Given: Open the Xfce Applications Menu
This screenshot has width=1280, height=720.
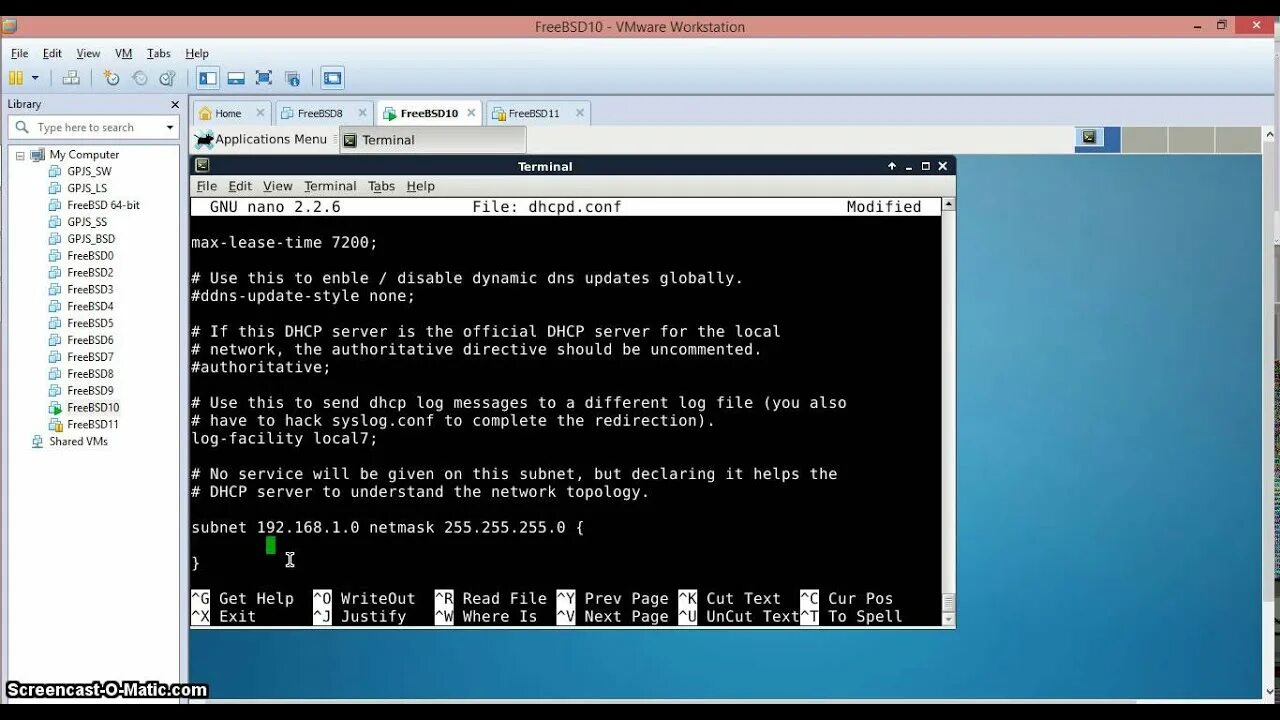Looking at the screenshot, I should [262, 140].
